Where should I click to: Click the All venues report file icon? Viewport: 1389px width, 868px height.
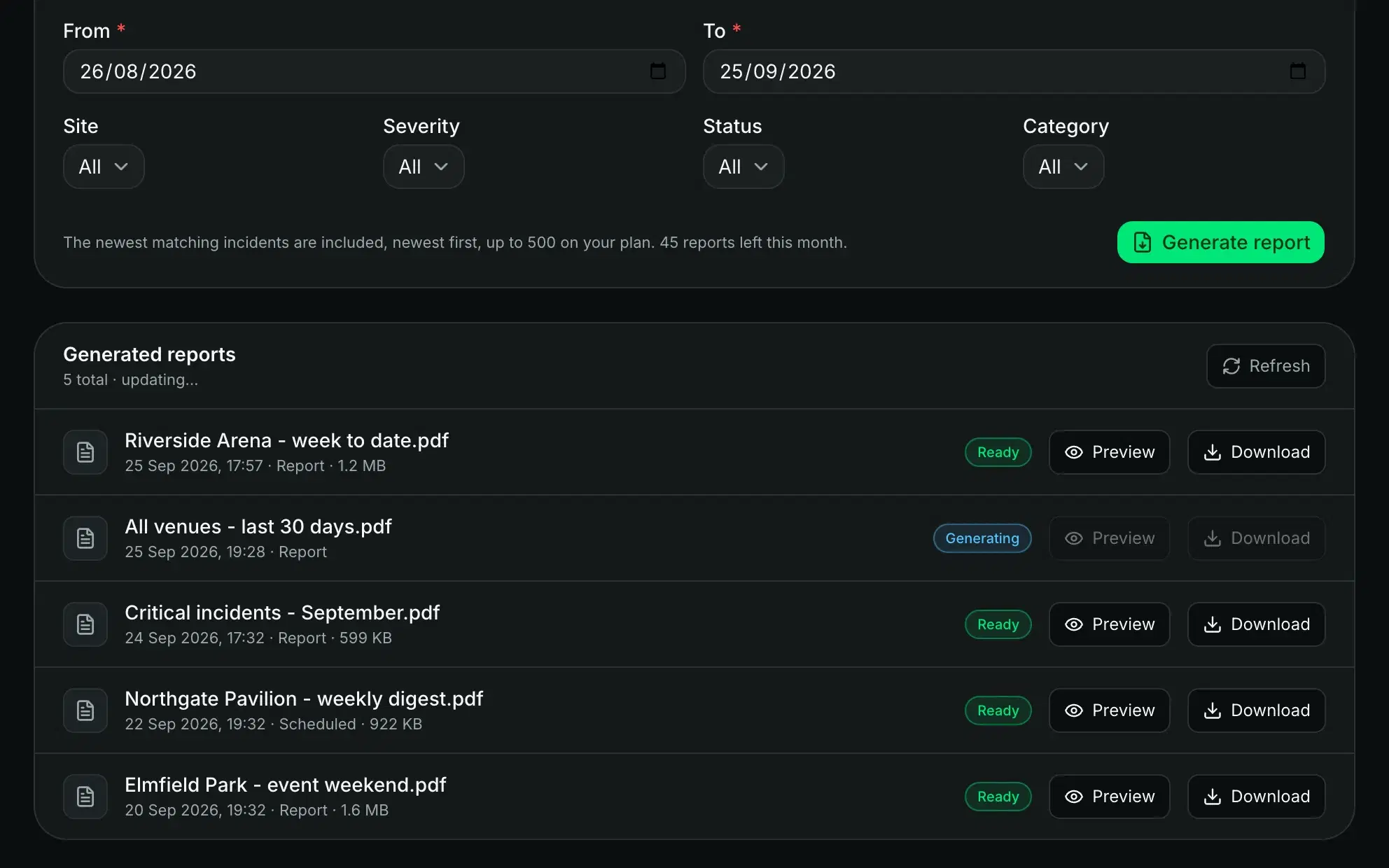pyautogui.click(x=85, y=538)
